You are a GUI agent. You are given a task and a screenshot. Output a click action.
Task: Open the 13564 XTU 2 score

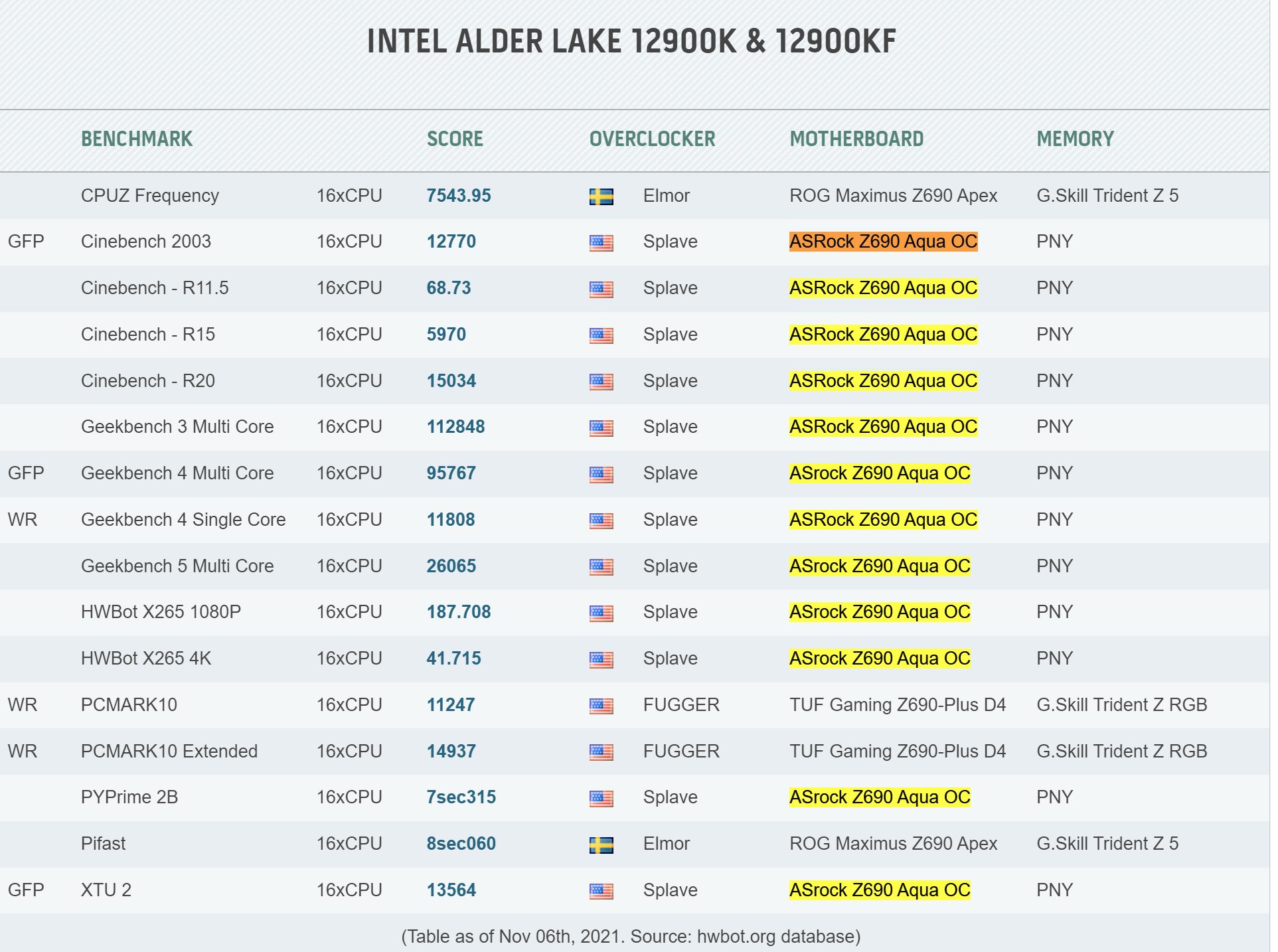point(451,890)
